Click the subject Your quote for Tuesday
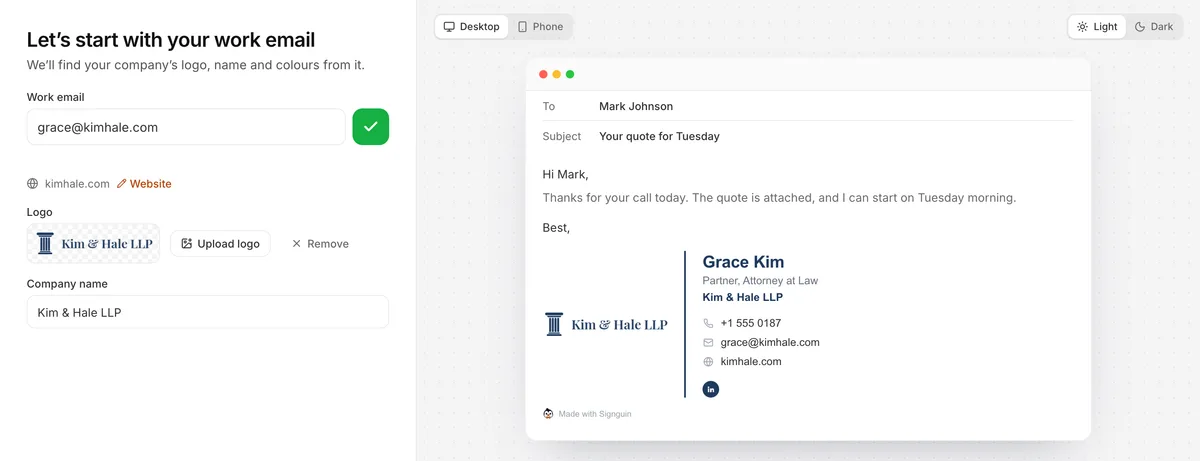The height and width of the screenshot is (461, 1200). [659, 136]
